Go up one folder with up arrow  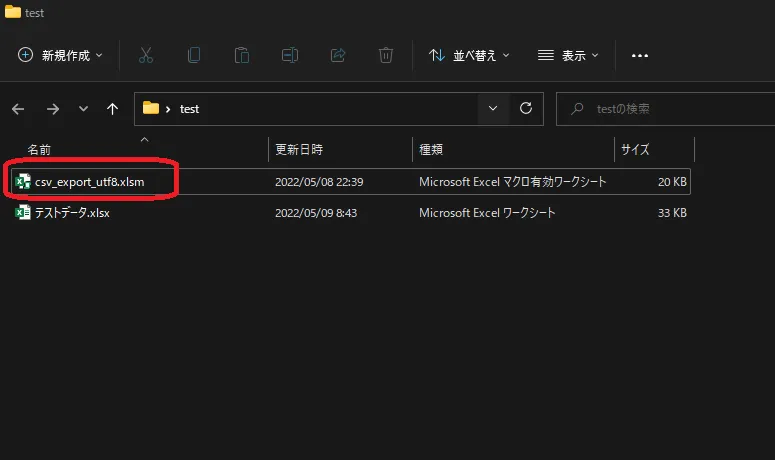tap(113, 108)
